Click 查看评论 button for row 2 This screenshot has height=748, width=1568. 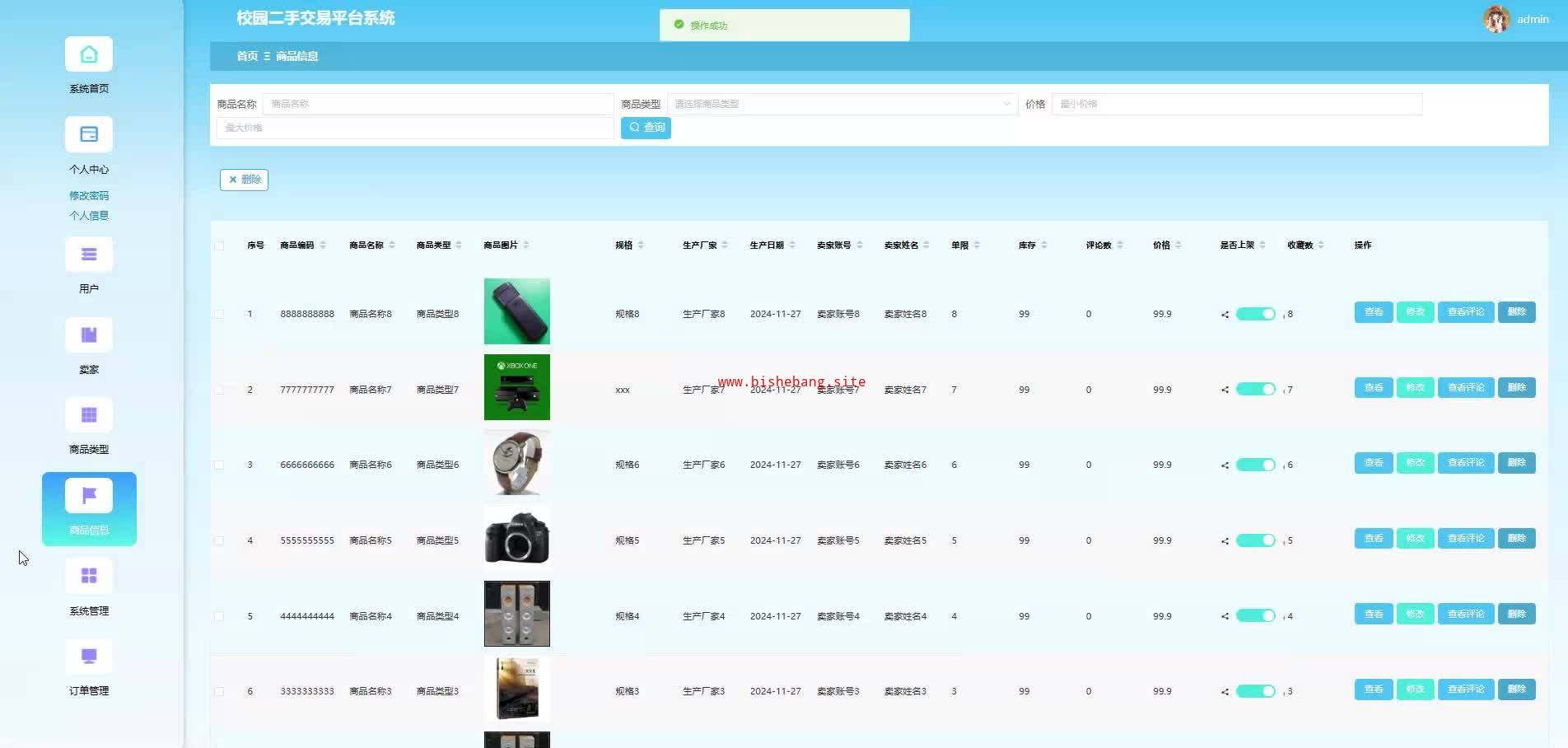[x=1465, y=388]
